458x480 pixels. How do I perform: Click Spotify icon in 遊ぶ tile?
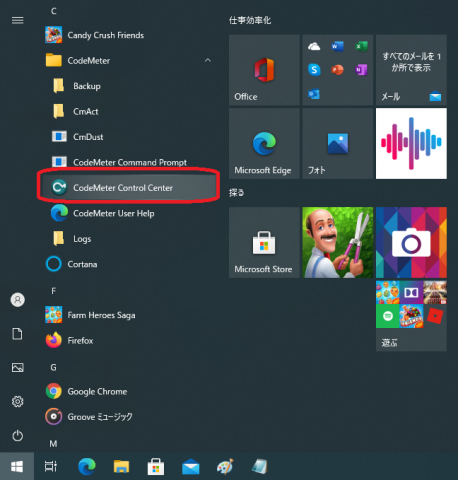click(388, 316)
